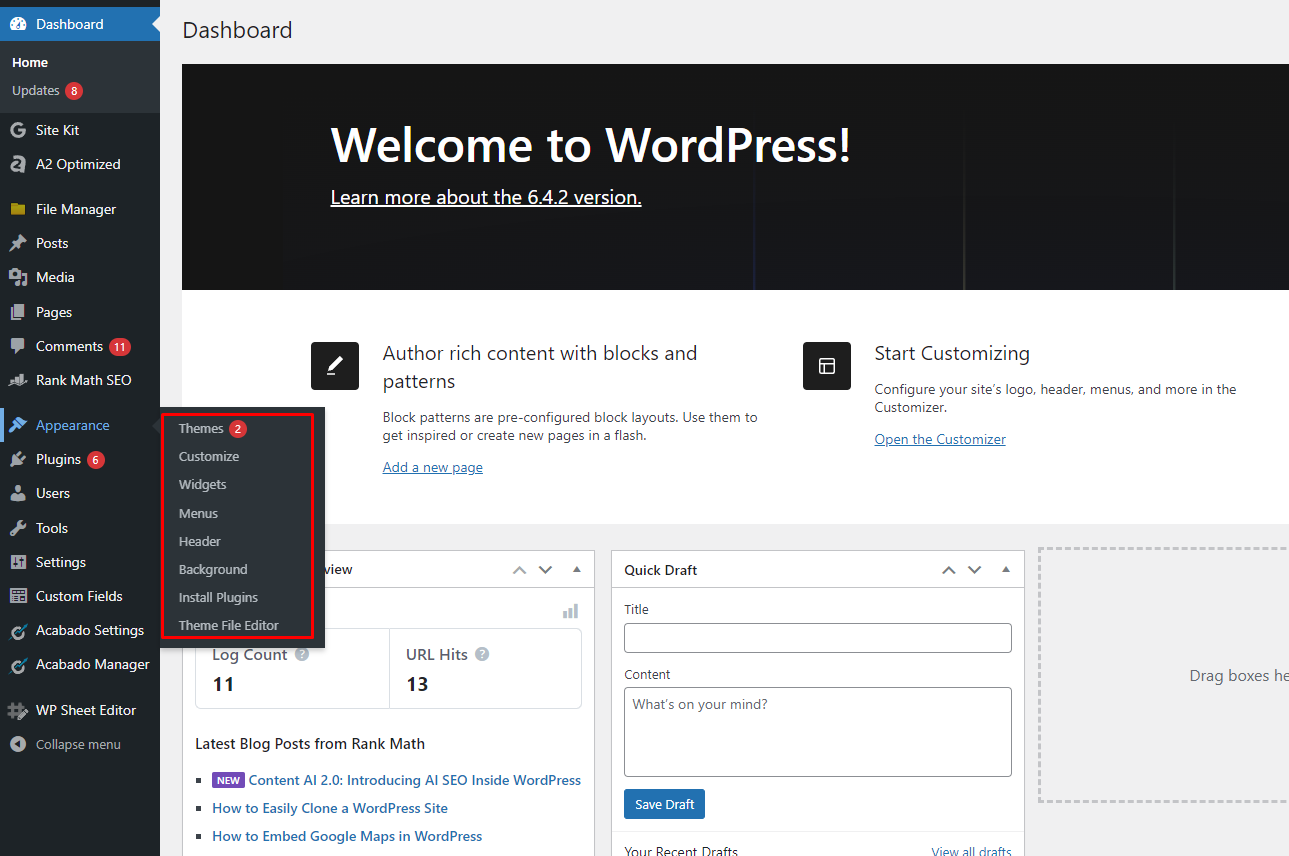
Task: Click the pencil icon beside Author rich content
Action: tap(335, 366)
